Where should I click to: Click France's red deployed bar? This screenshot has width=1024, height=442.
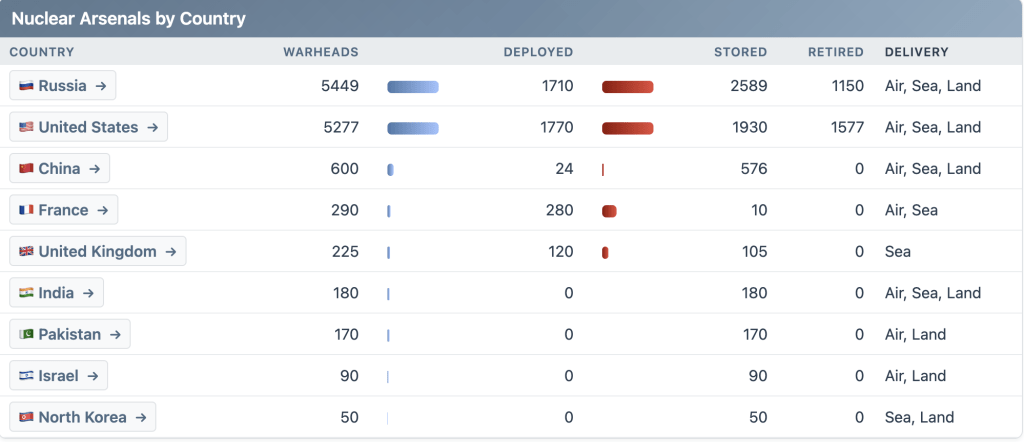pyautogui.click(x=609, y=211)
